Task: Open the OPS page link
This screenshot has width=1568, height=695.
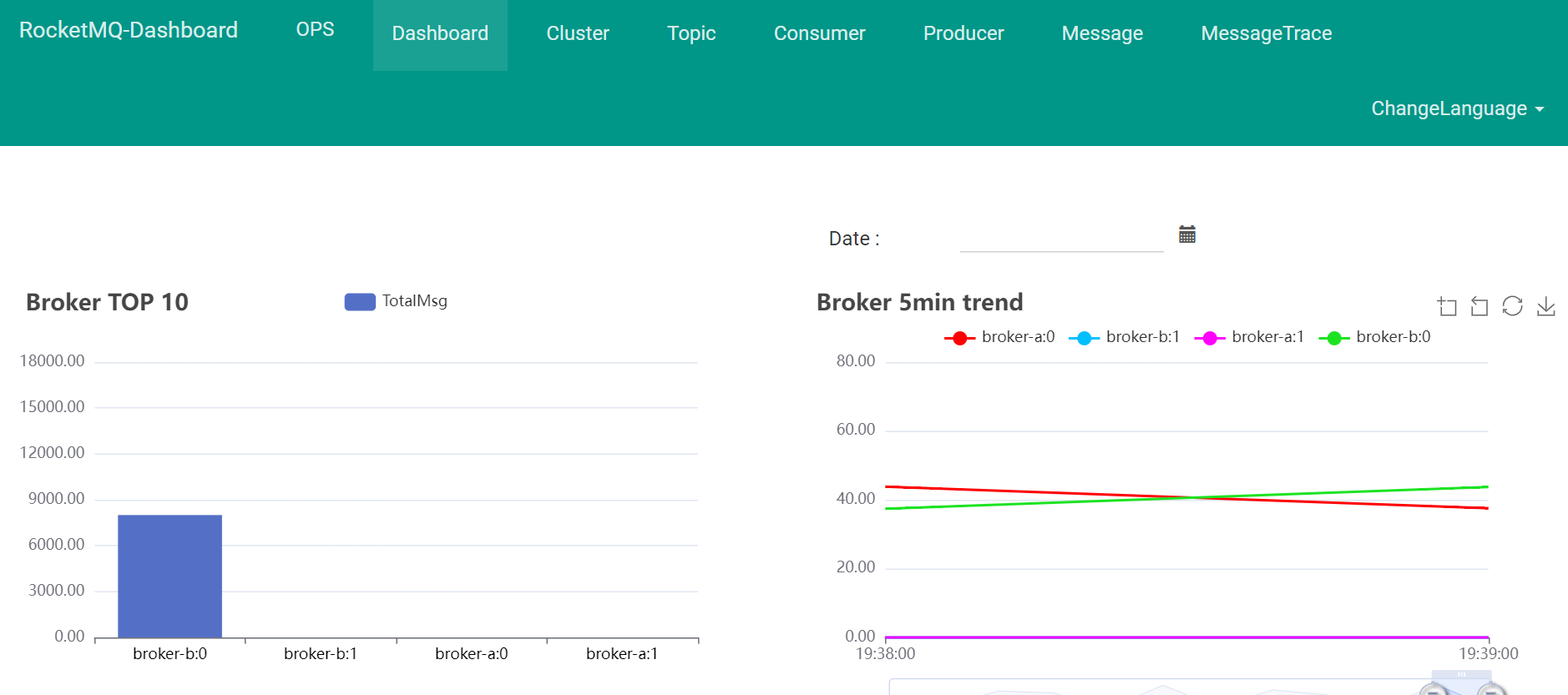Action: pyautogui.click(x=315, y=29)
